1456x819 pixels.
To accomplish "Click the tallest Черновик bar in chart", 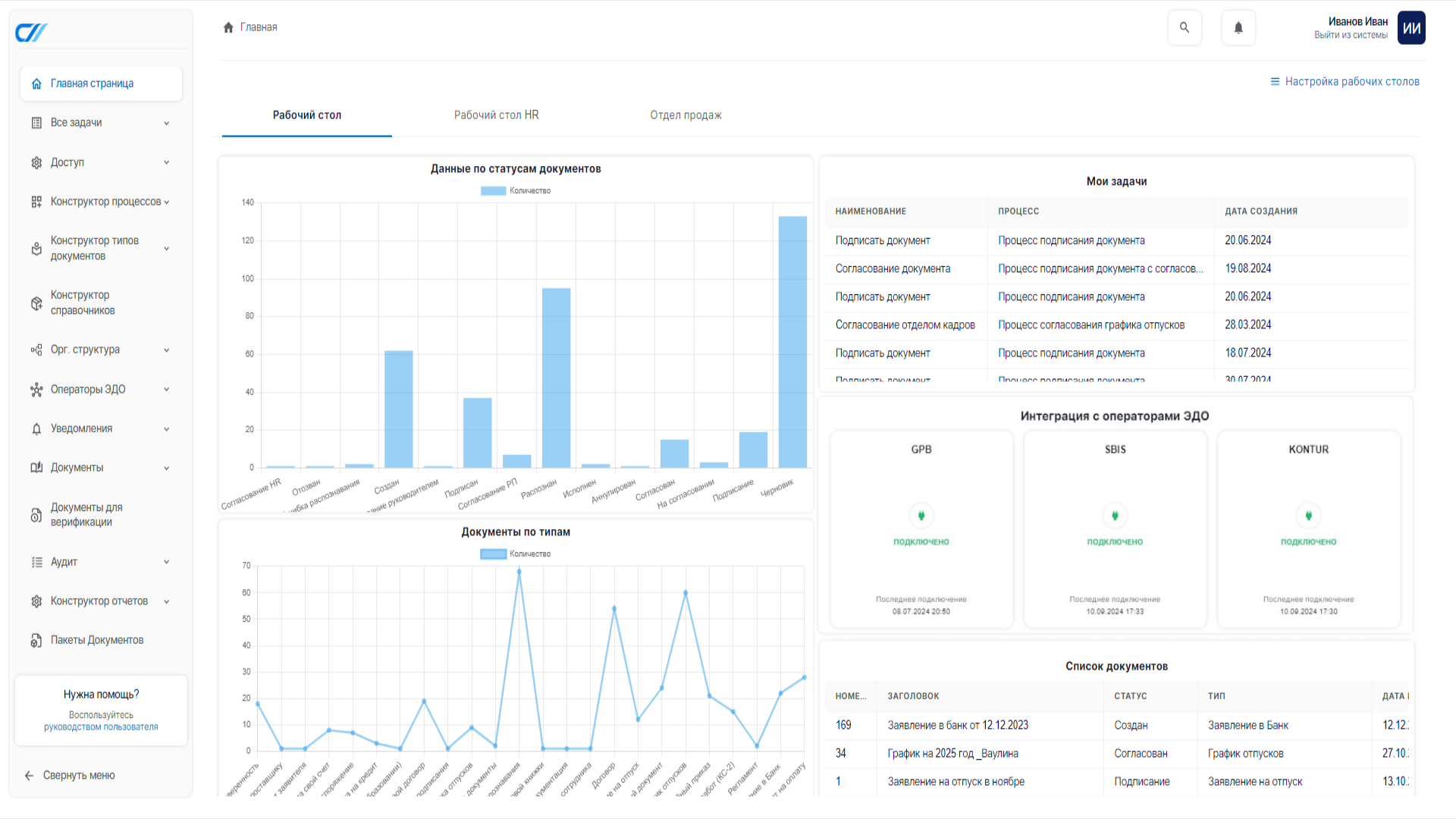I will point(792,341).
